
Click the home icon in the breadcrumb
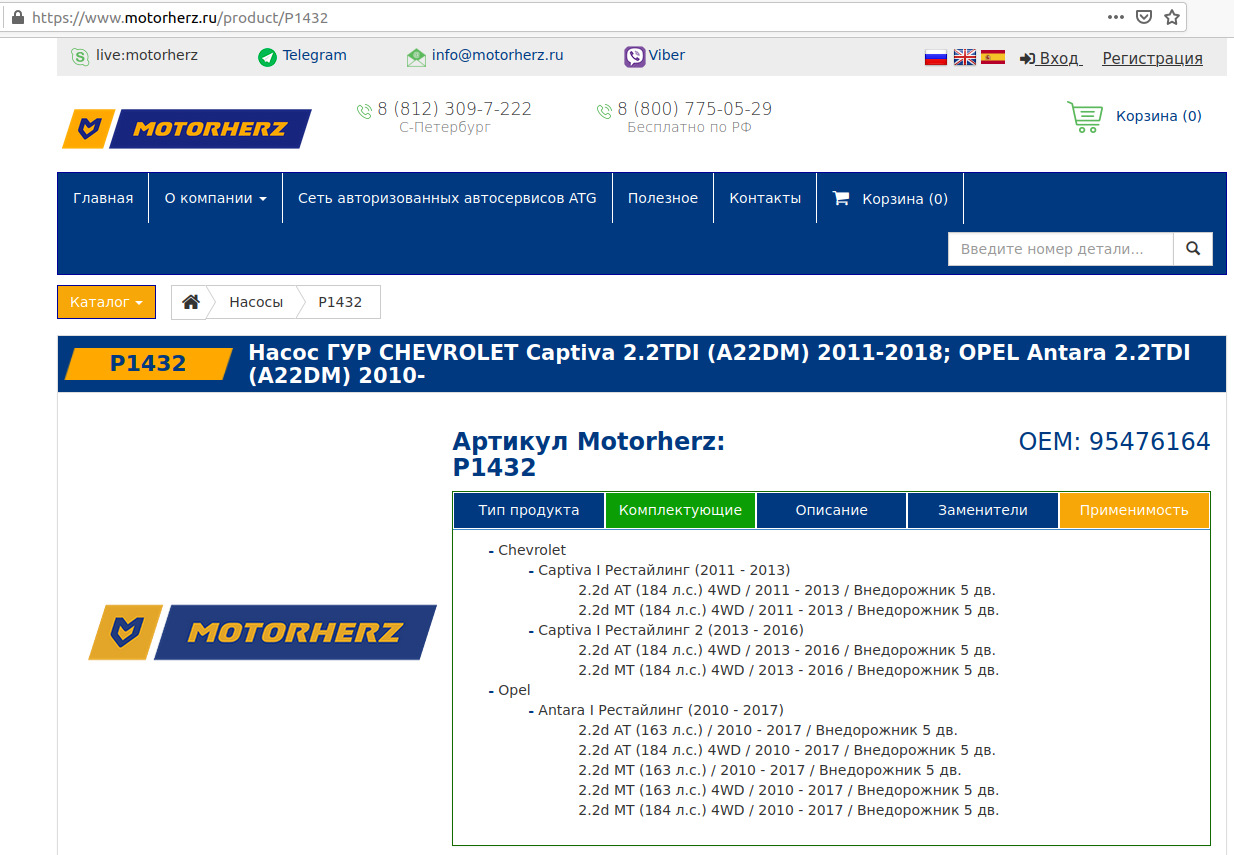[x=191, y=301]
